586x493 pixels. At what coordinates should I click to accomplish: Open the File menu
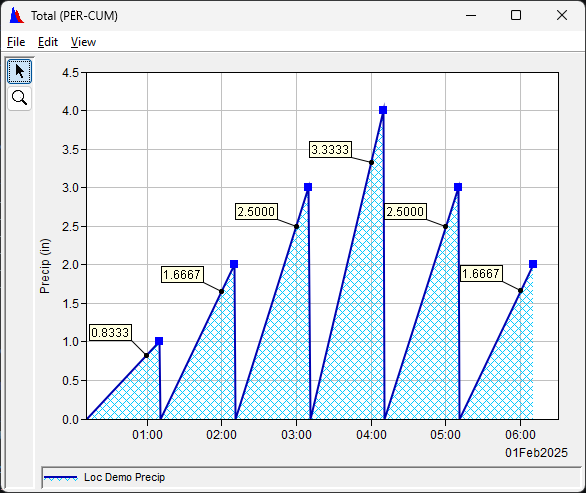[16, 42]
